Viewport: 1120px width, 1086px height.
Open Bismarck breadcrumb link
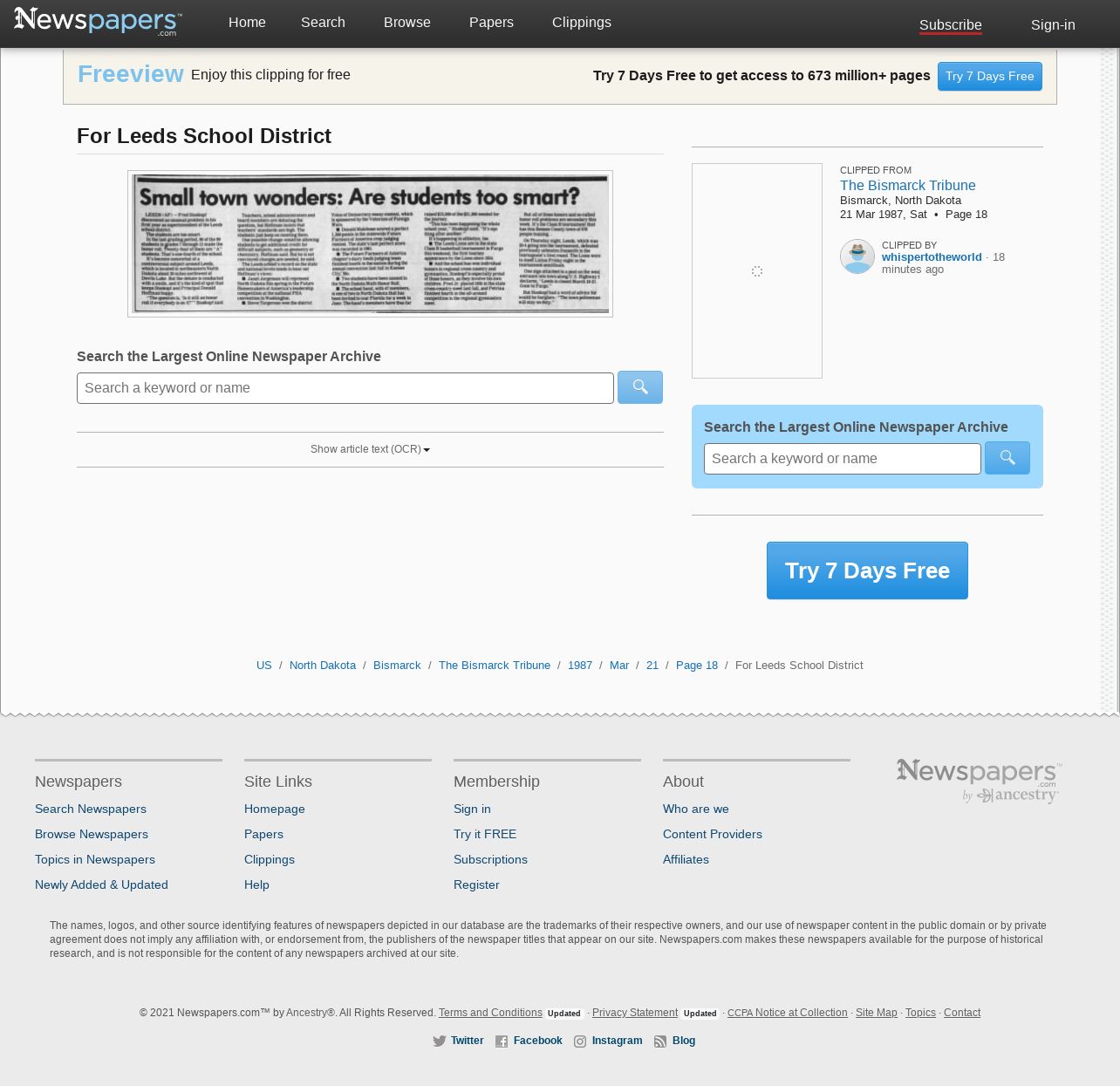point(397,666)
